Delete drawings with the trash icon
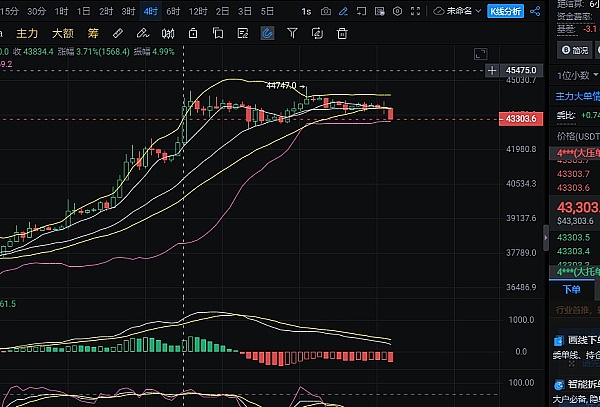Screen dimensions: 600x407 (342, 32)
